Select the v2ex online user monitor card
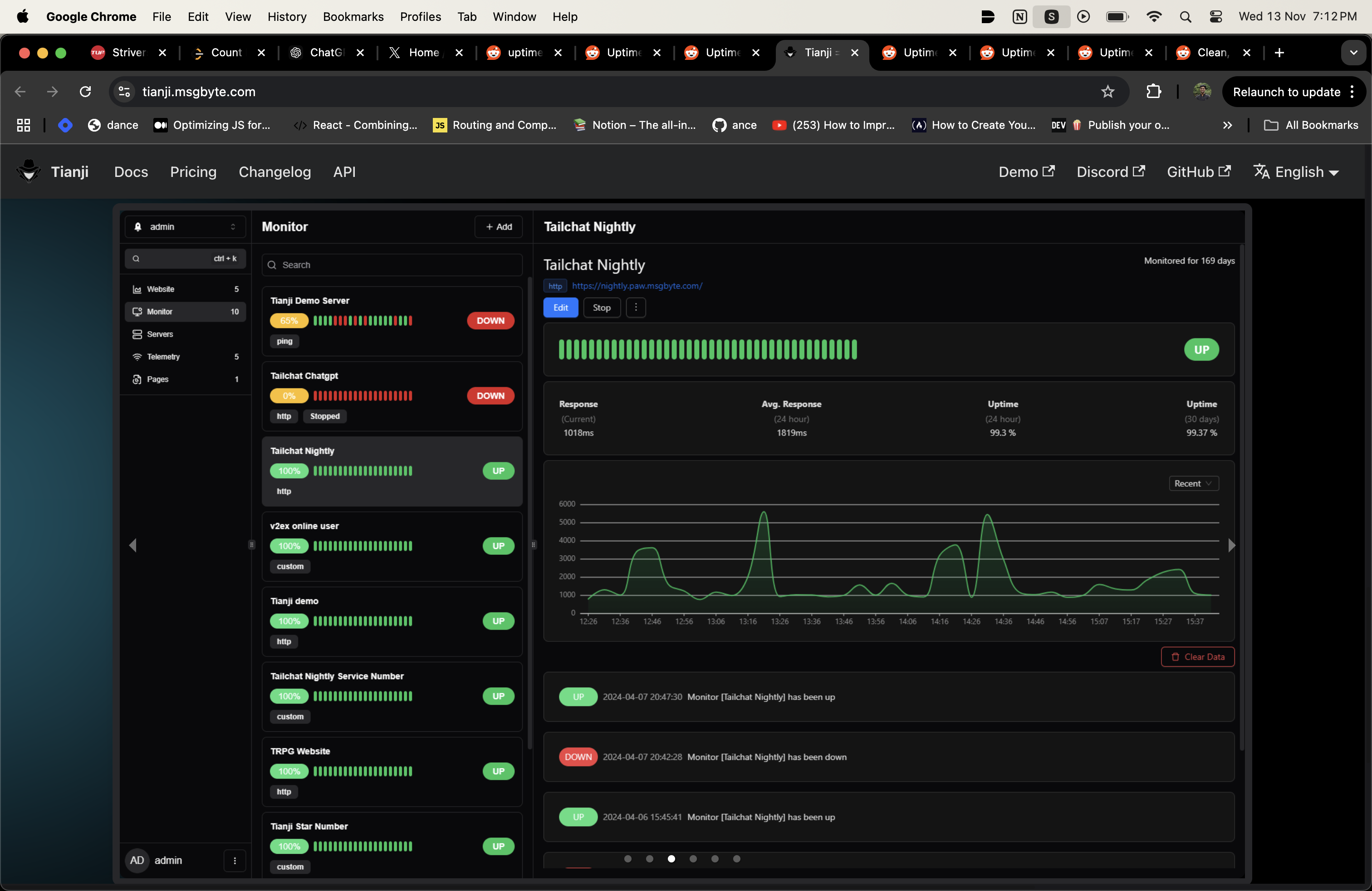The height and width of the screenshot is (891, 1372). coord(392,546)
